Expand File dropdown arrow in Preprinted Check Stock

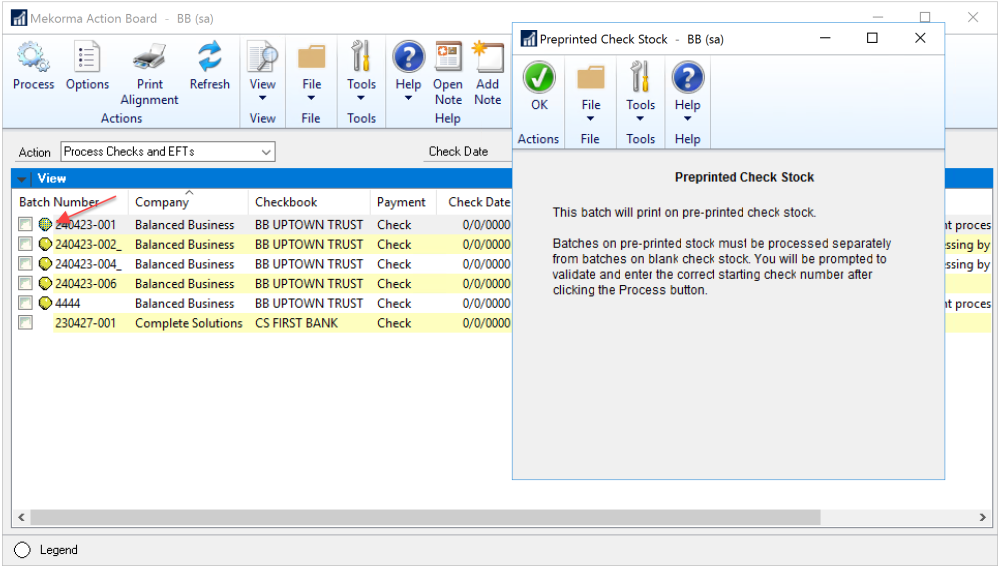coord(591,119)
